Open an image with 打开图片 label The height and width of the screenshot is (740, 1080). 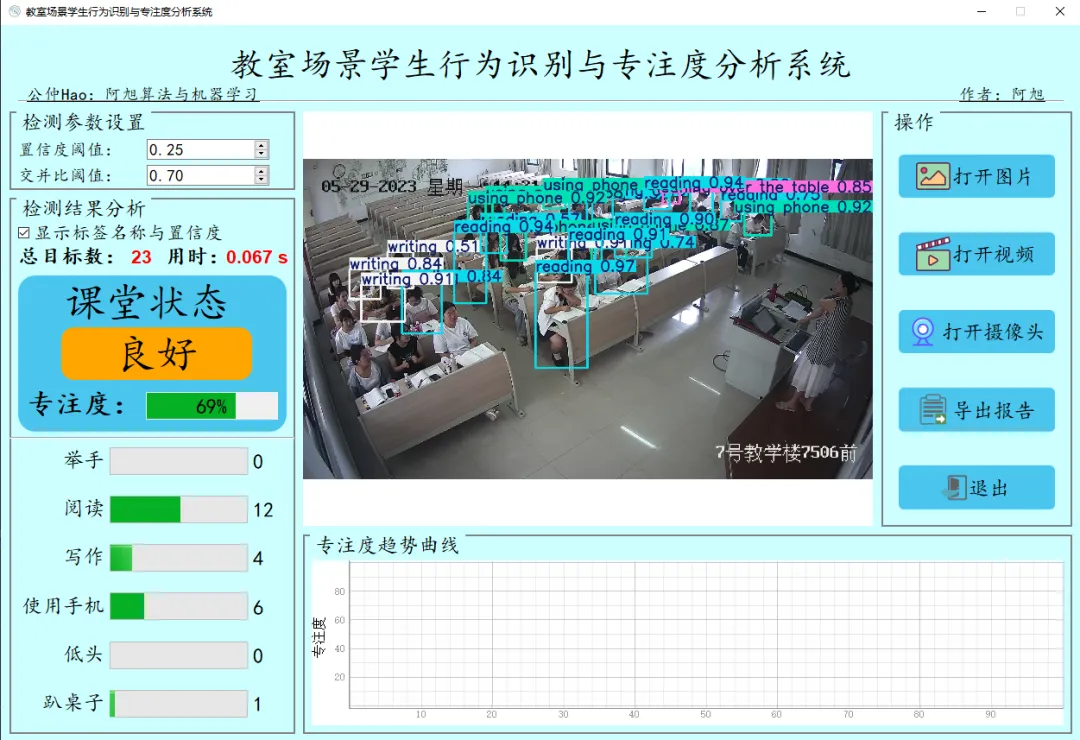coord(993,177)
